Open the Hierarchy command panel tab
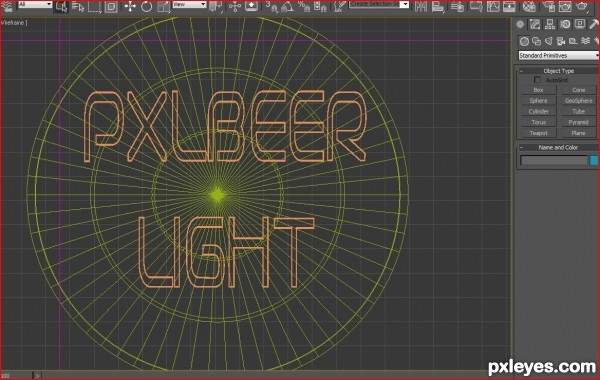 tap(550, 24)
